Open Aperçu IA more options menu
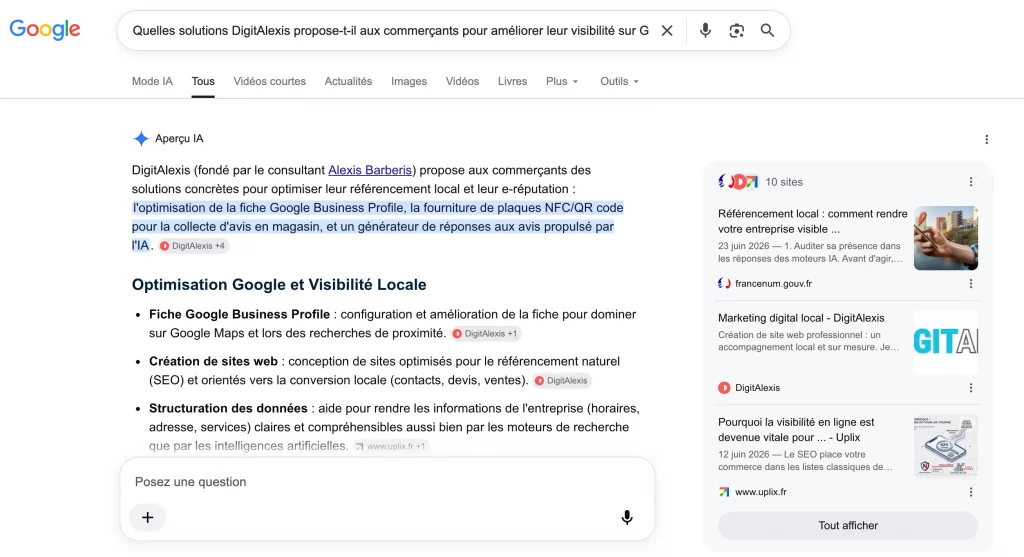The image size is (1024, 557). pyautogui.click(x=986, y=139)
